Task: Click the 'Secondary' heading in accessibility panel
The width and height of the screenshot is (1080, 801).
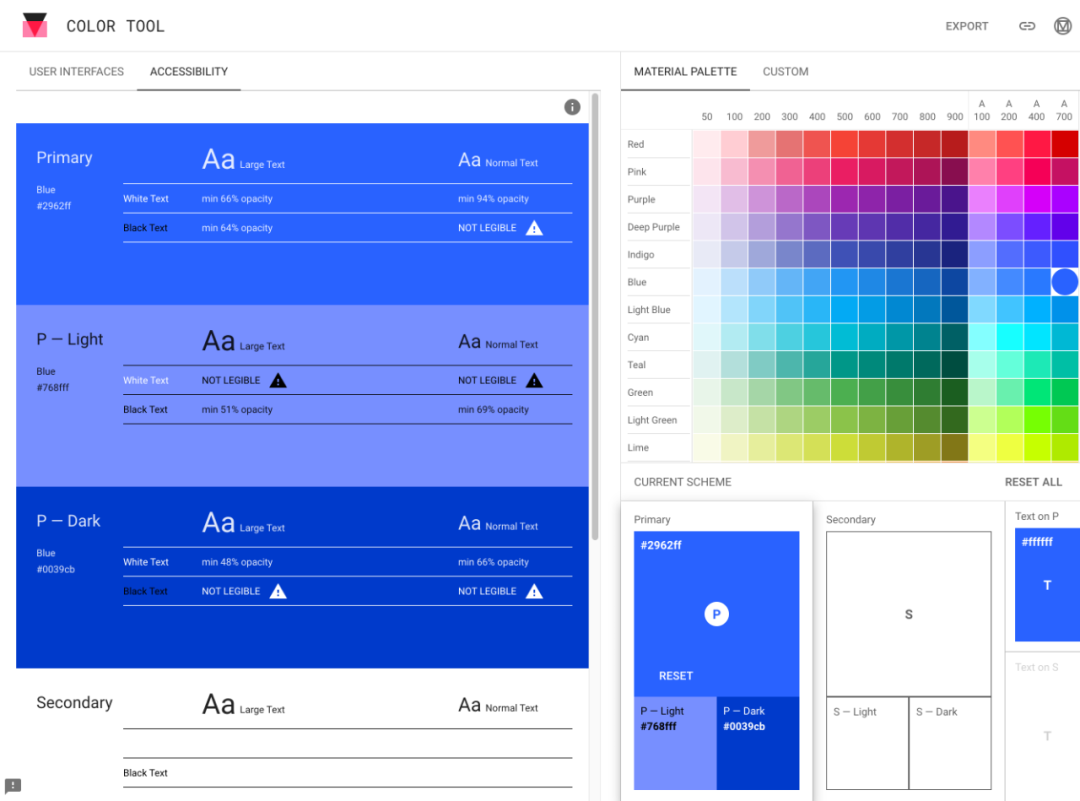Action: coord(74,703)
